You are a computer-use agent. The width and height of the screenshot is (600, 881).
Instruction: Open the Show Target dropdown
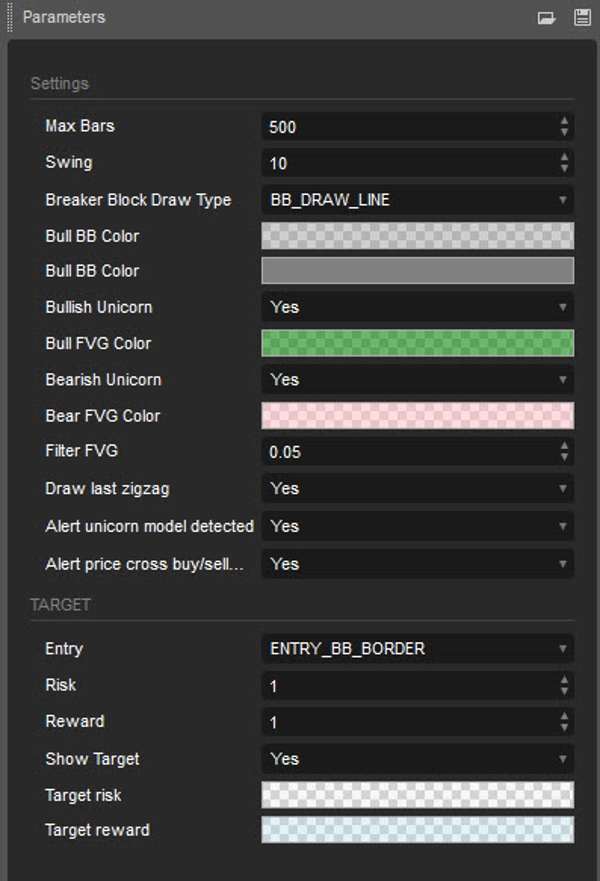(417, 759)
